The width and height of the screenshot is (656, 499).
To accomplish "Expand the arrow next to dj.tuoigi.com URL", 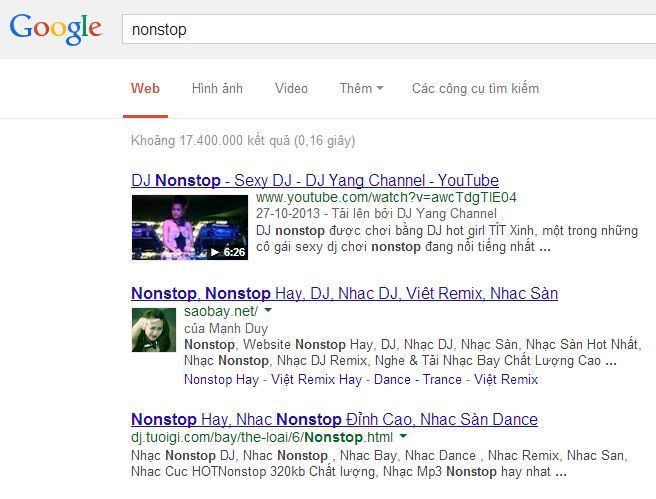I will click(403, 436).
